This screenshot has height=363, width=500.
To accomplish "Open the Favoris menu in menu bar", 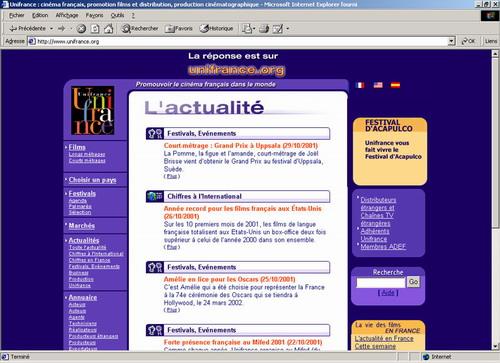I will coord(94,15).
